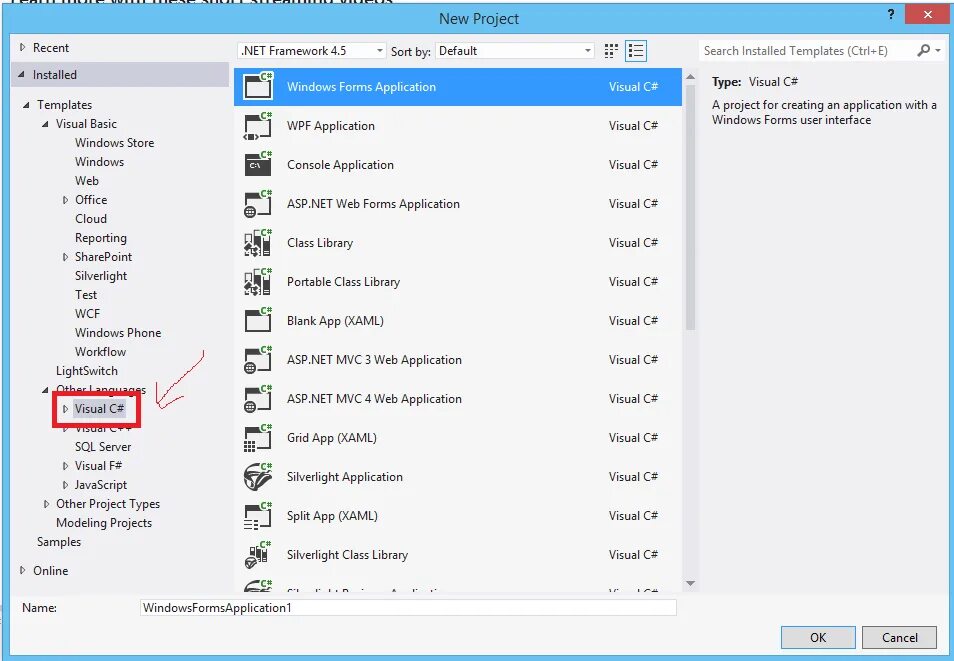The height and width of the screenshot is (661, 954).
Task: Click the ASP.NET MVC 4 Web Application icon
Action: [258, 398]
